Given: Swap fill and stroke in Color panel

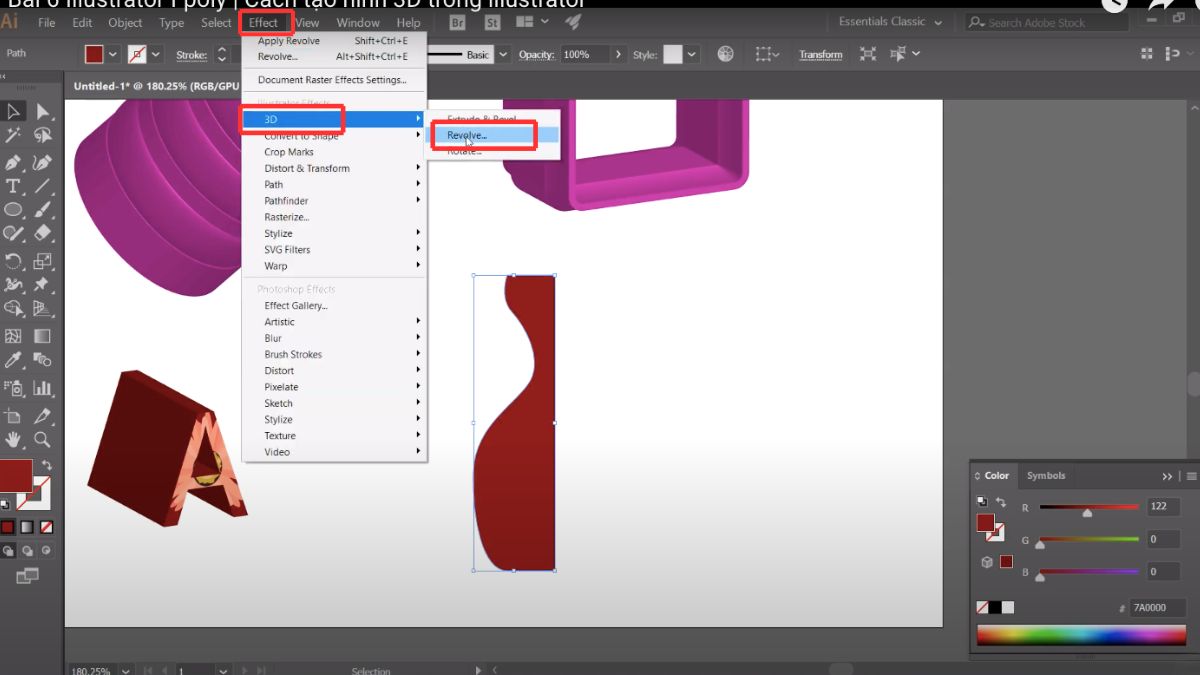Looking at the screenshot, I should 1001,501.
